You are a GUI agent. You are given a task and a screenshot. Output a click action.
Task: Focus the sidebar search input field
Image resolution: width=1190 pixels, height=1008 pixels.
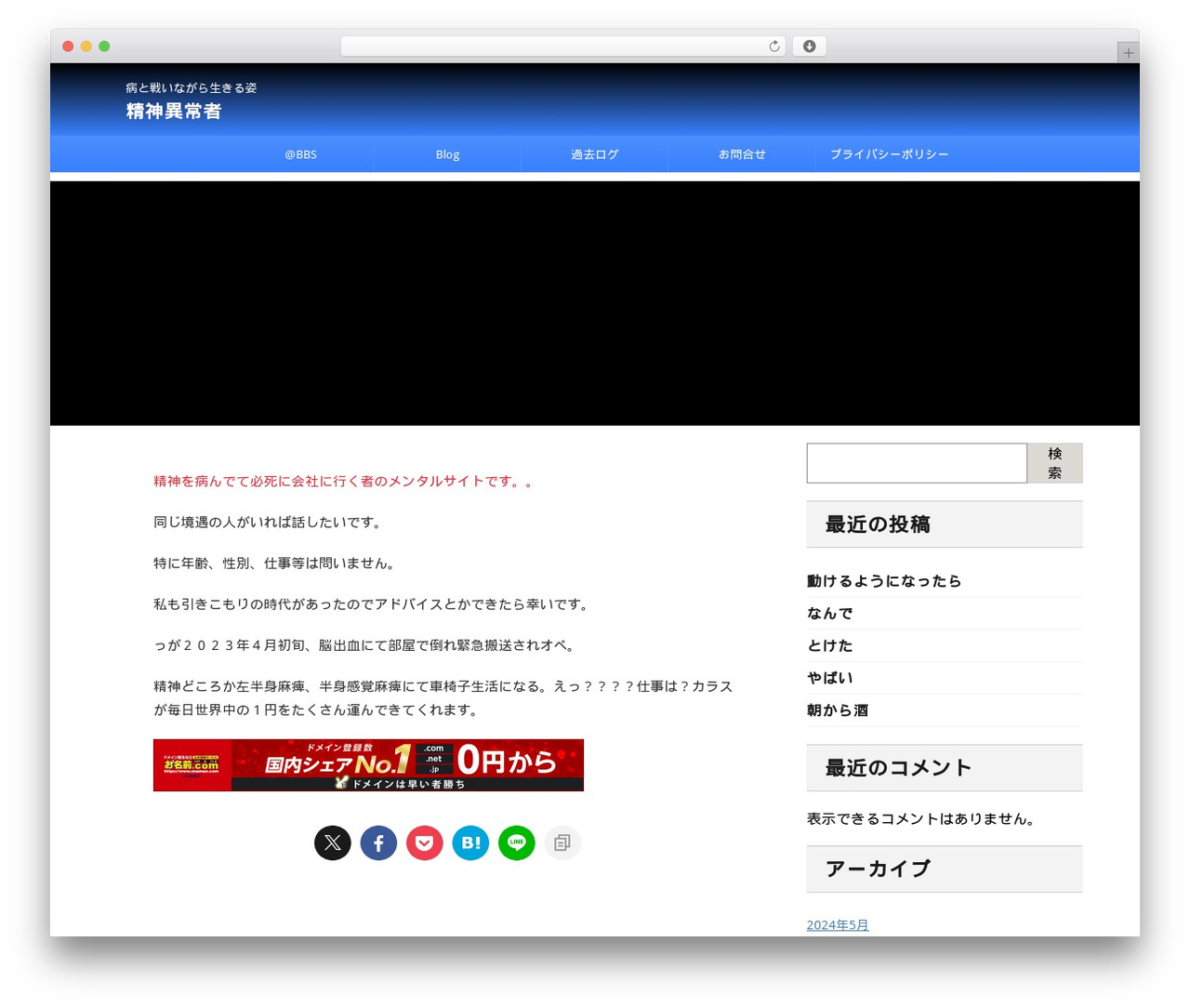coord(917,463)
